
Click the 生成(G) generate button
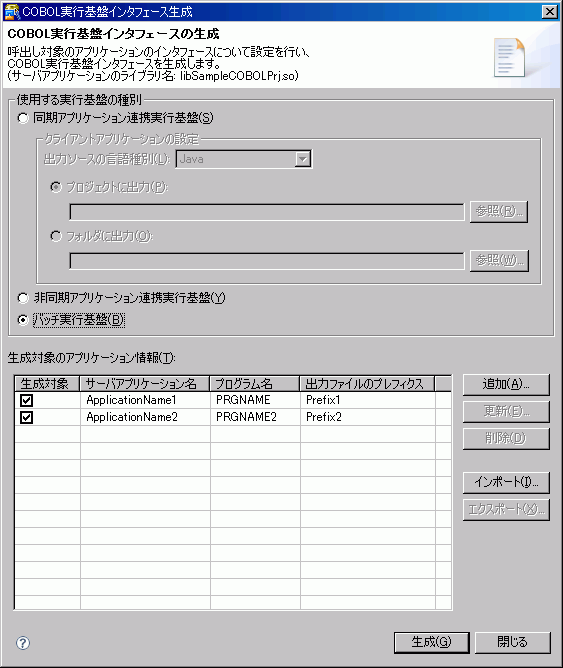(x=431, y=642)
